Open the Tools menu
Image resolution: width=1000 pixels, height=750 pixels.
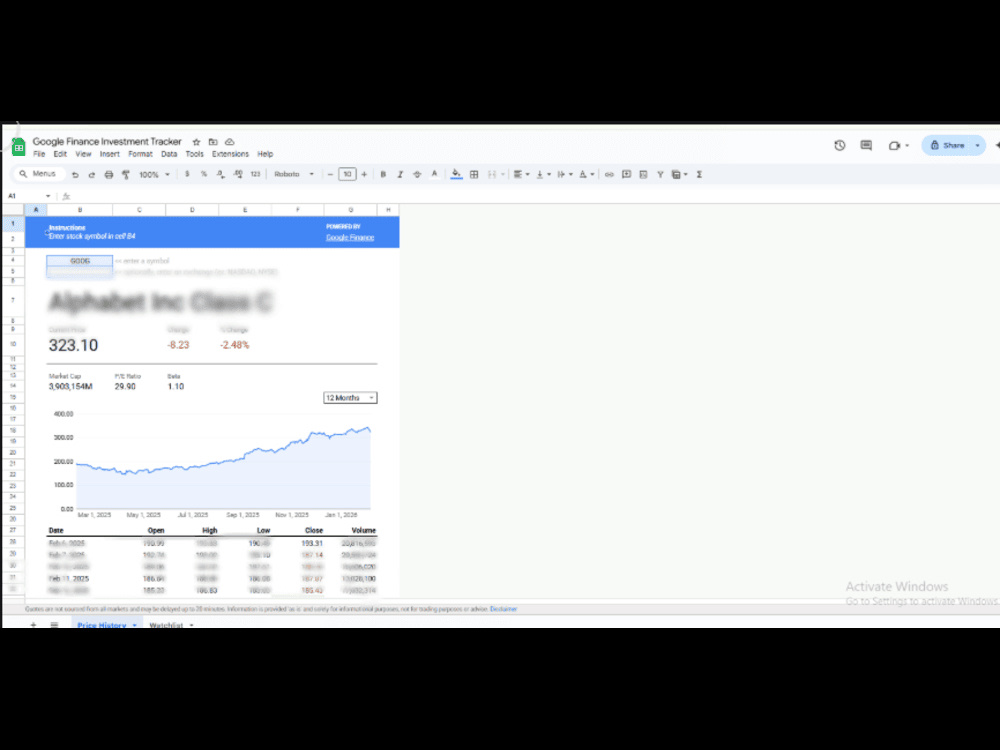pyautogui.click(x=195, y=154)
